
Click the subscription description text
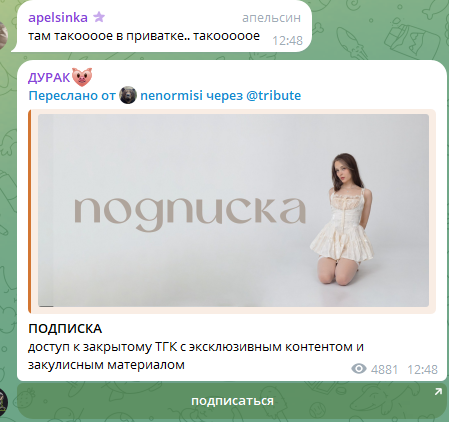pos(196,356)
